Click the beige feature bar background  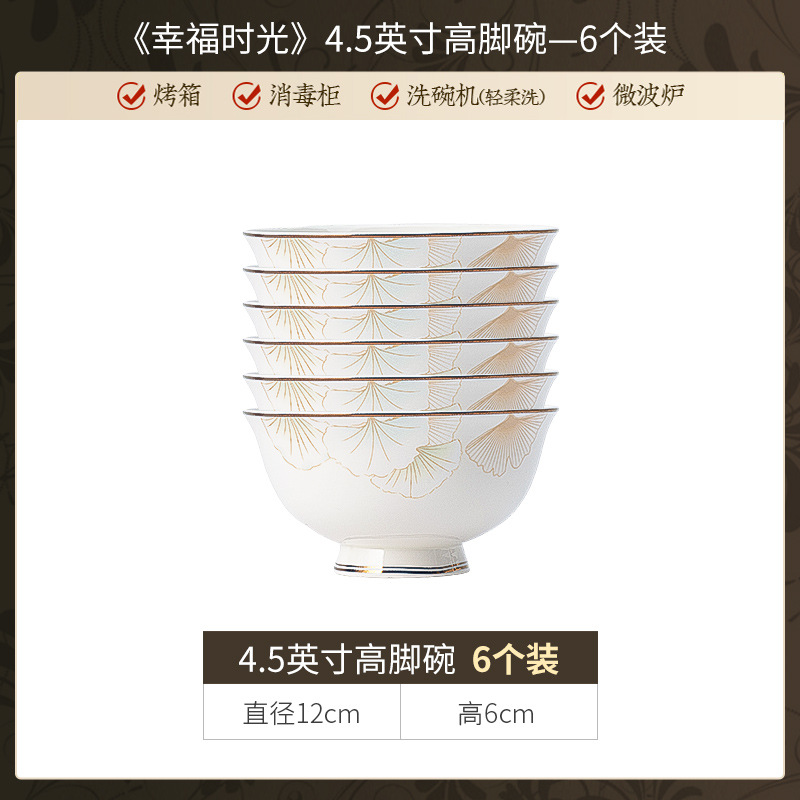(x=400, y=96)
